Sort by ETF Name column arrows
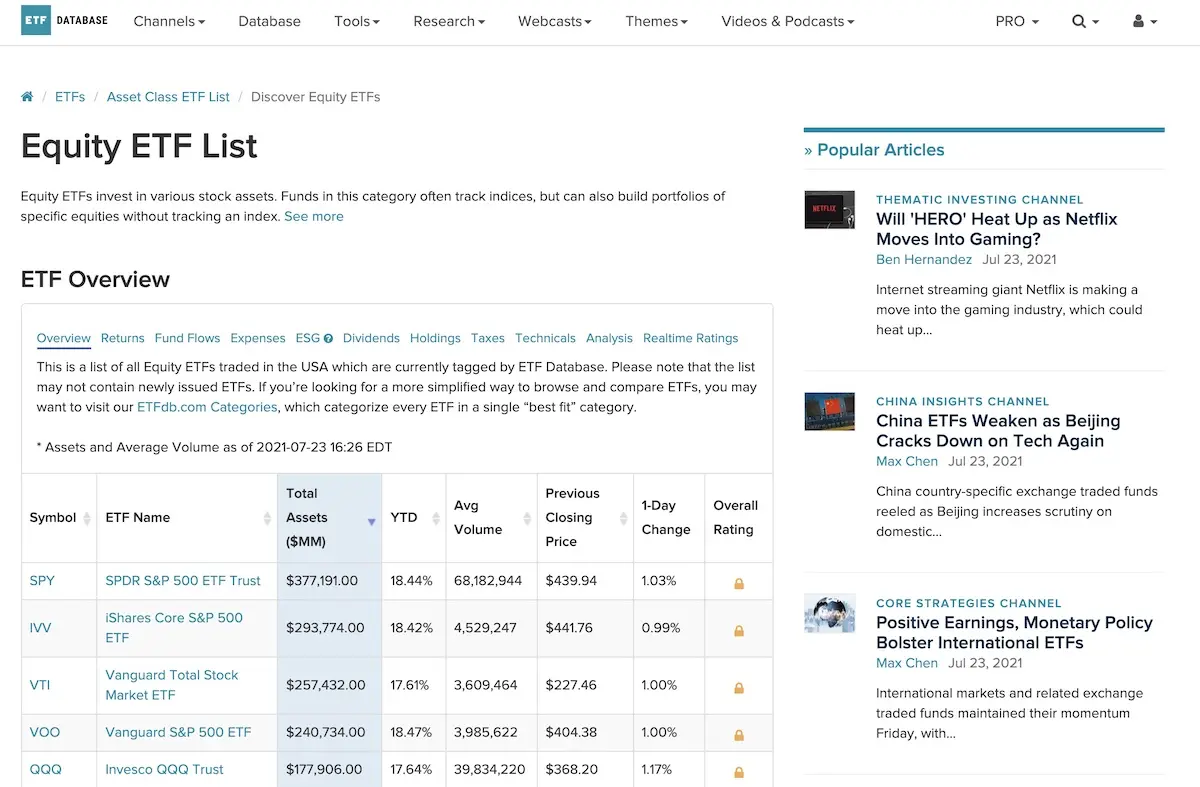The image size is (1200, 787). (267, 518)
